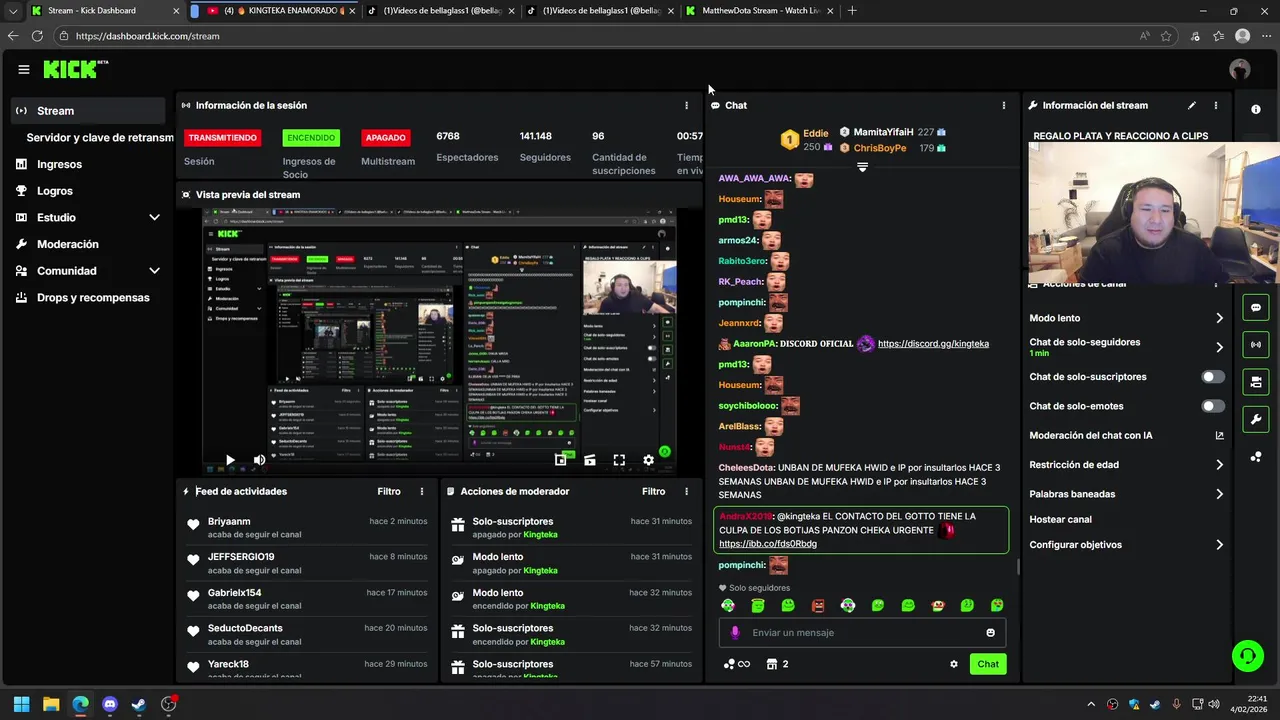Open the Windows Start menu
The image size is (1280, 720).
(21, 704)
